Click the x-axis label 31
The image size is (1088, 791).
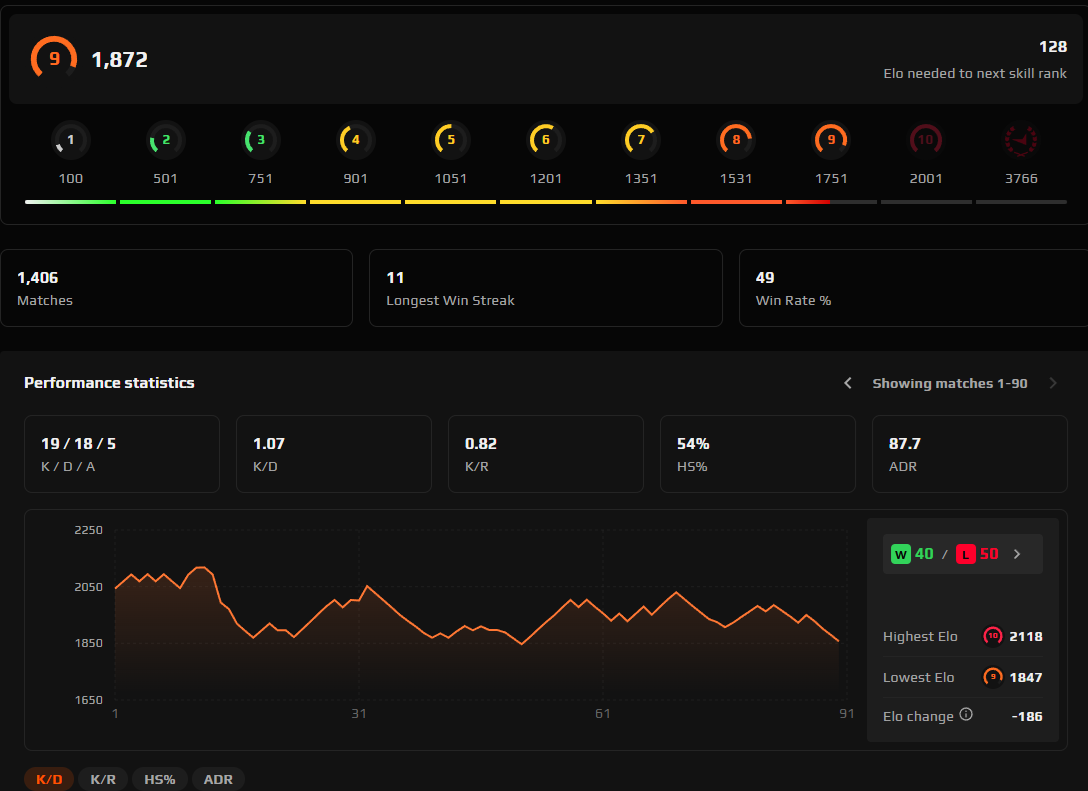pyautogui.click(x=359, y=713)
